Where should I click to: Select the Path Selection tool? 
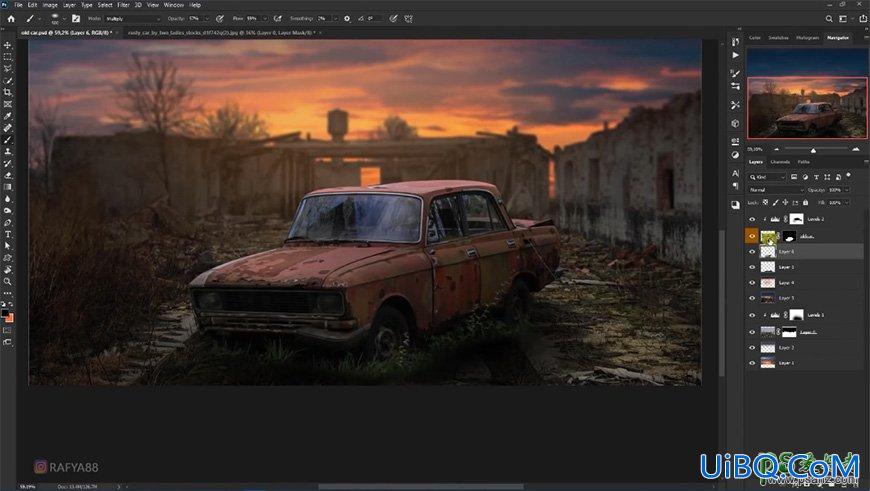point(8,246)
